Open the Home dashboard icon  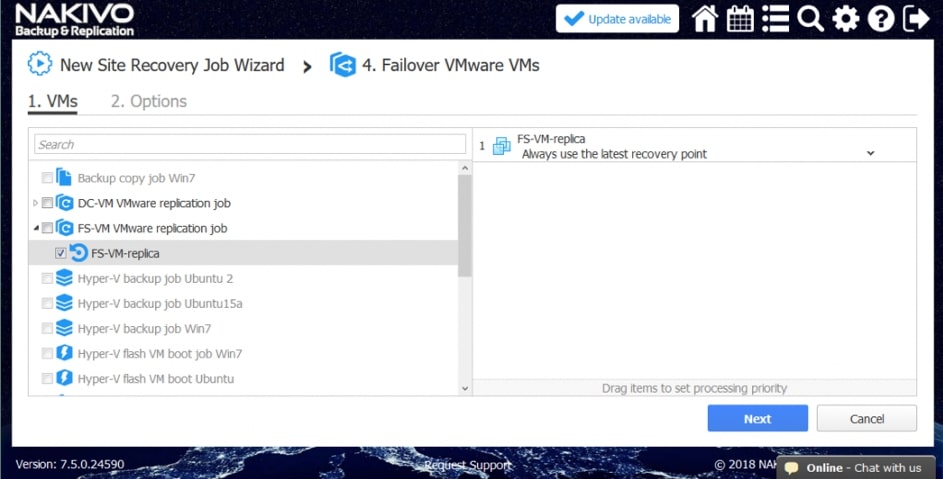[x=705, y=19]
